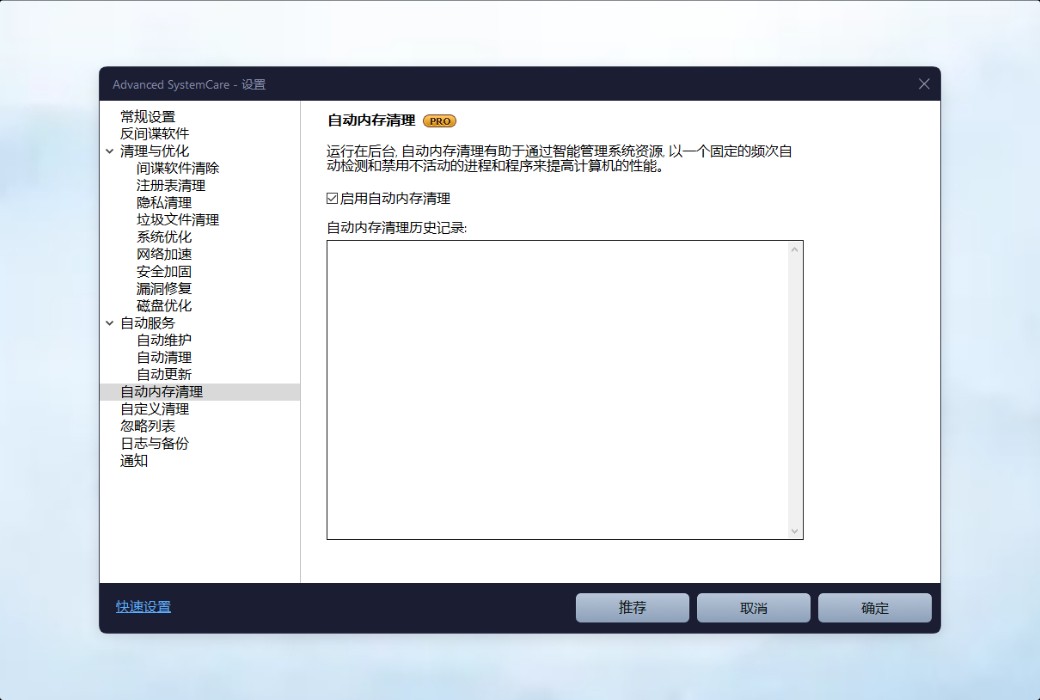The image size is (1040, 700).
Task: Click history list scrollbar down arrow
Action: (795, 531)
